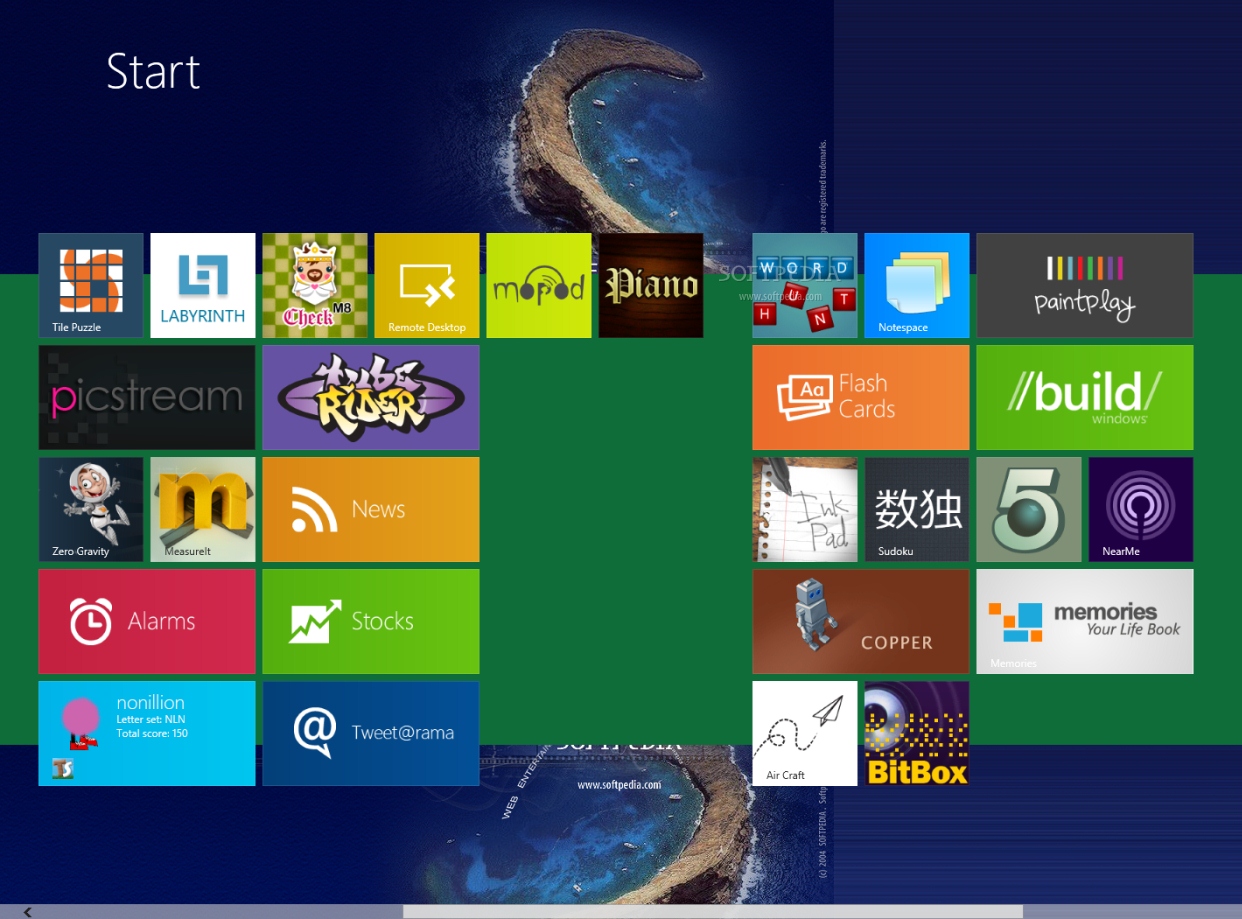Open the Flash Cards tile

[x=861, y=397]
